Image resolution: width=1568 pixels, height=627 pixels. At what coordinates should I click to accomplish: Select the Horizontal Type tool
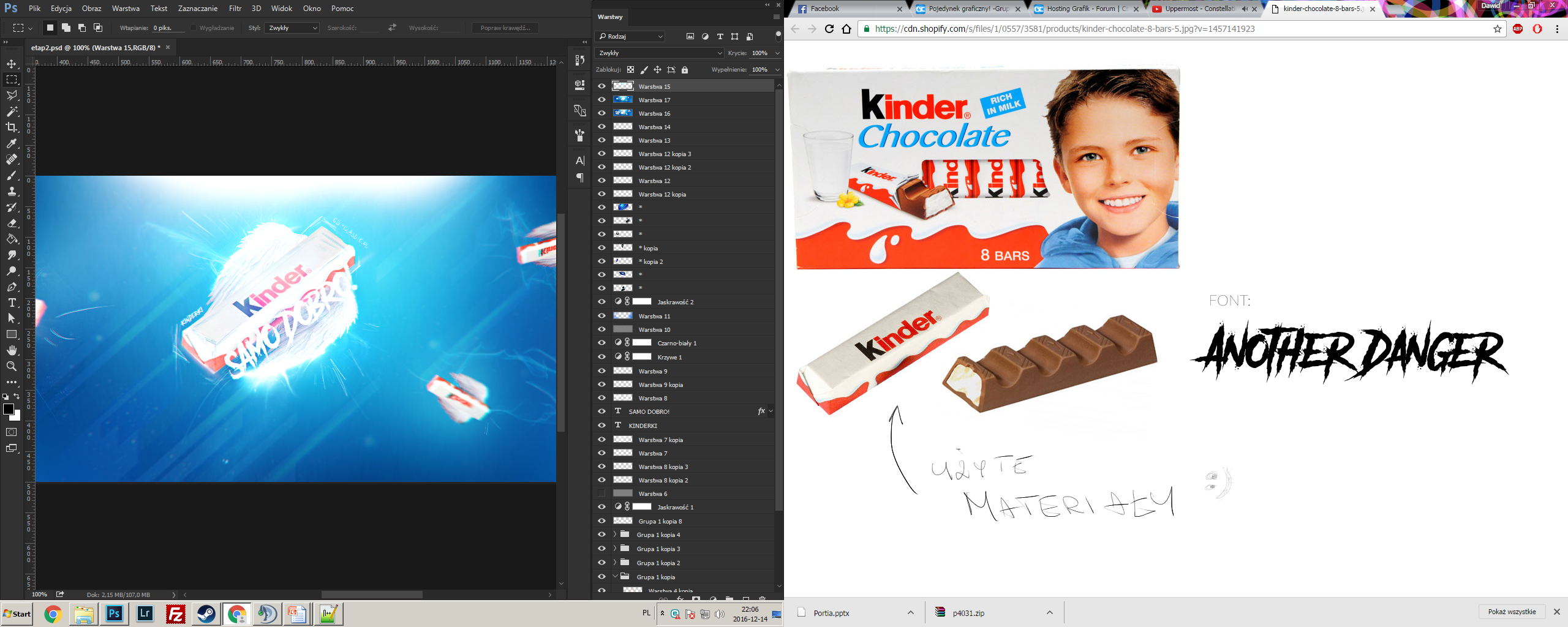click(12, 302)
